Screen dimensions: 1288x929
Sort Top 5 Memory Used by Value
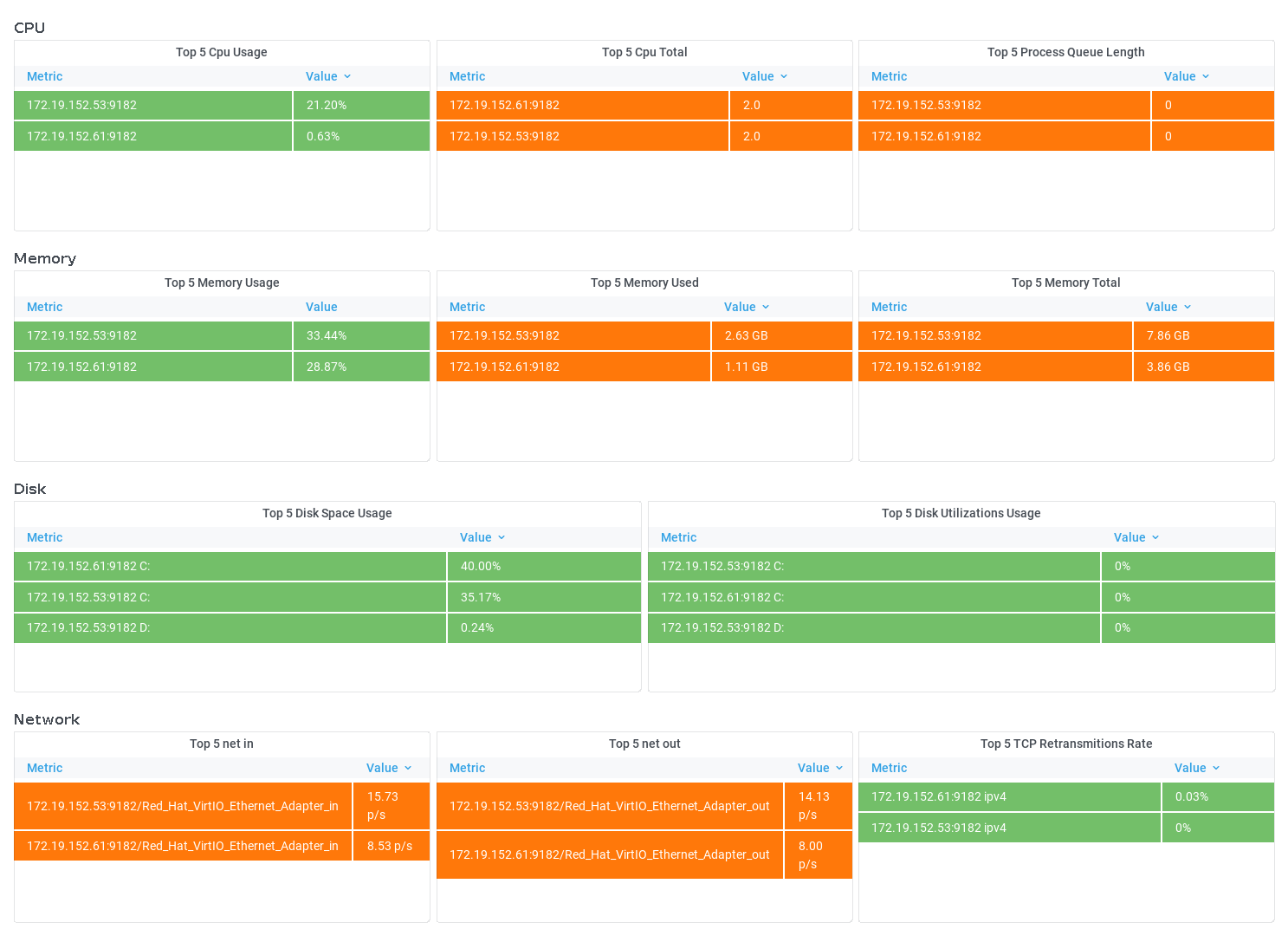(747, 307)
